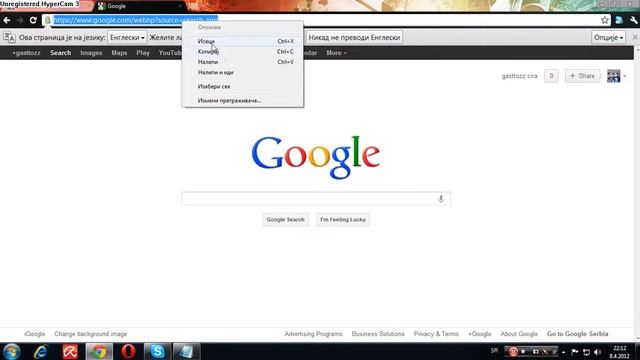The width and height of the screenshot is (640, 360).
Task: Select the Google browser tab
Action: pyautogui.click(x=140, y=6)
